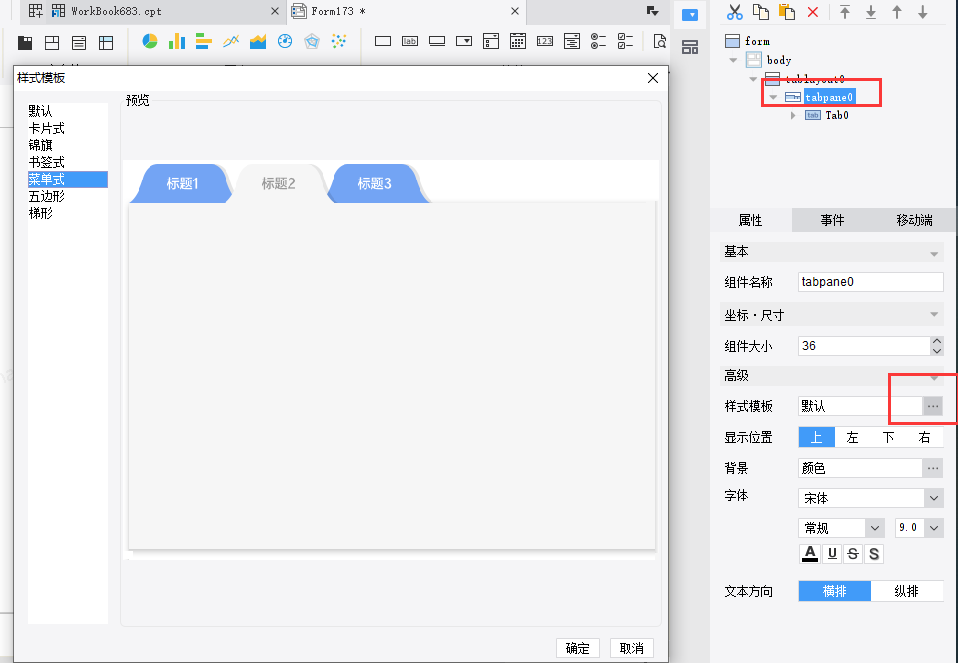Toggle underline font style button
This screenshot has height=663, width=958.
832,554
